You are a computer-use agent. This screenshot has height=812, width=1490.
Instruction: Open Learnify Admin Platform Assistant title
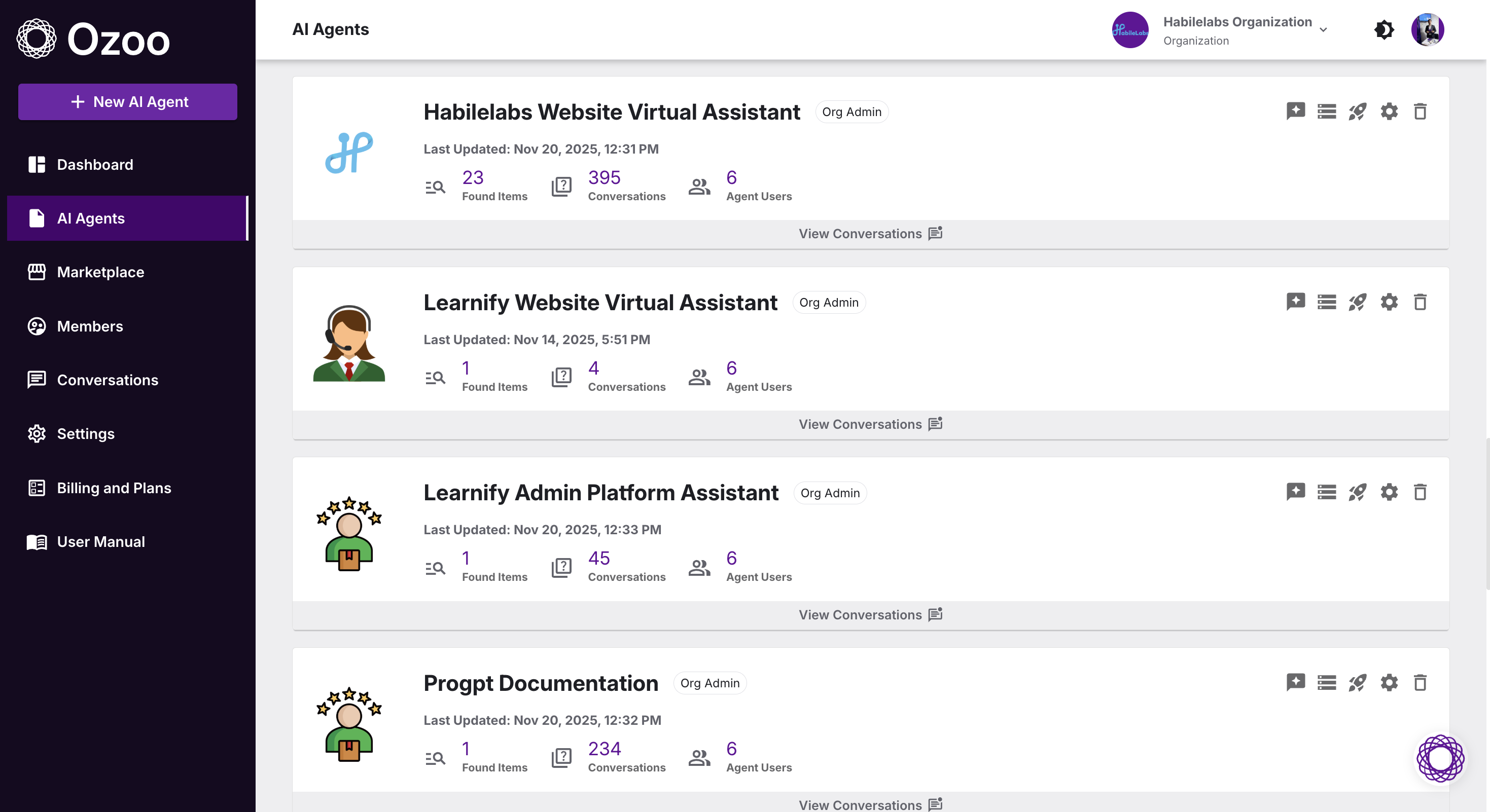tap(601, 493)
